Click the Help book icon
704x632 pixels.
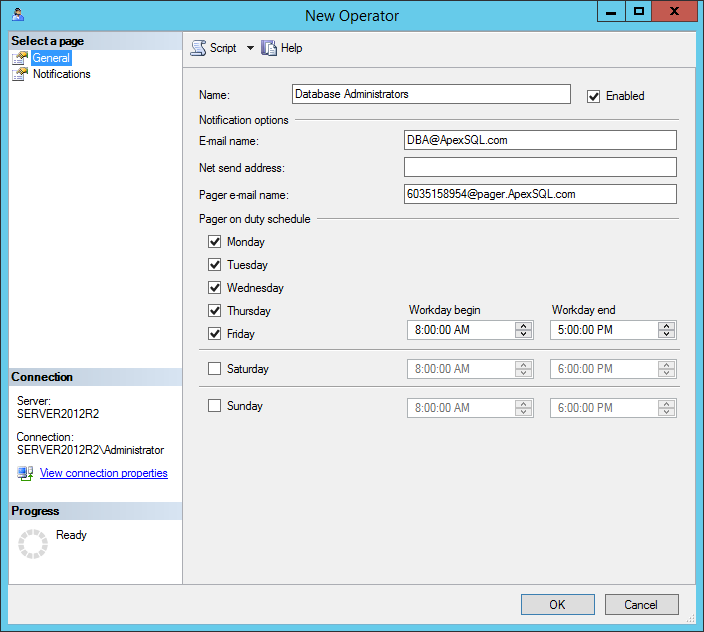pos(269,48)
